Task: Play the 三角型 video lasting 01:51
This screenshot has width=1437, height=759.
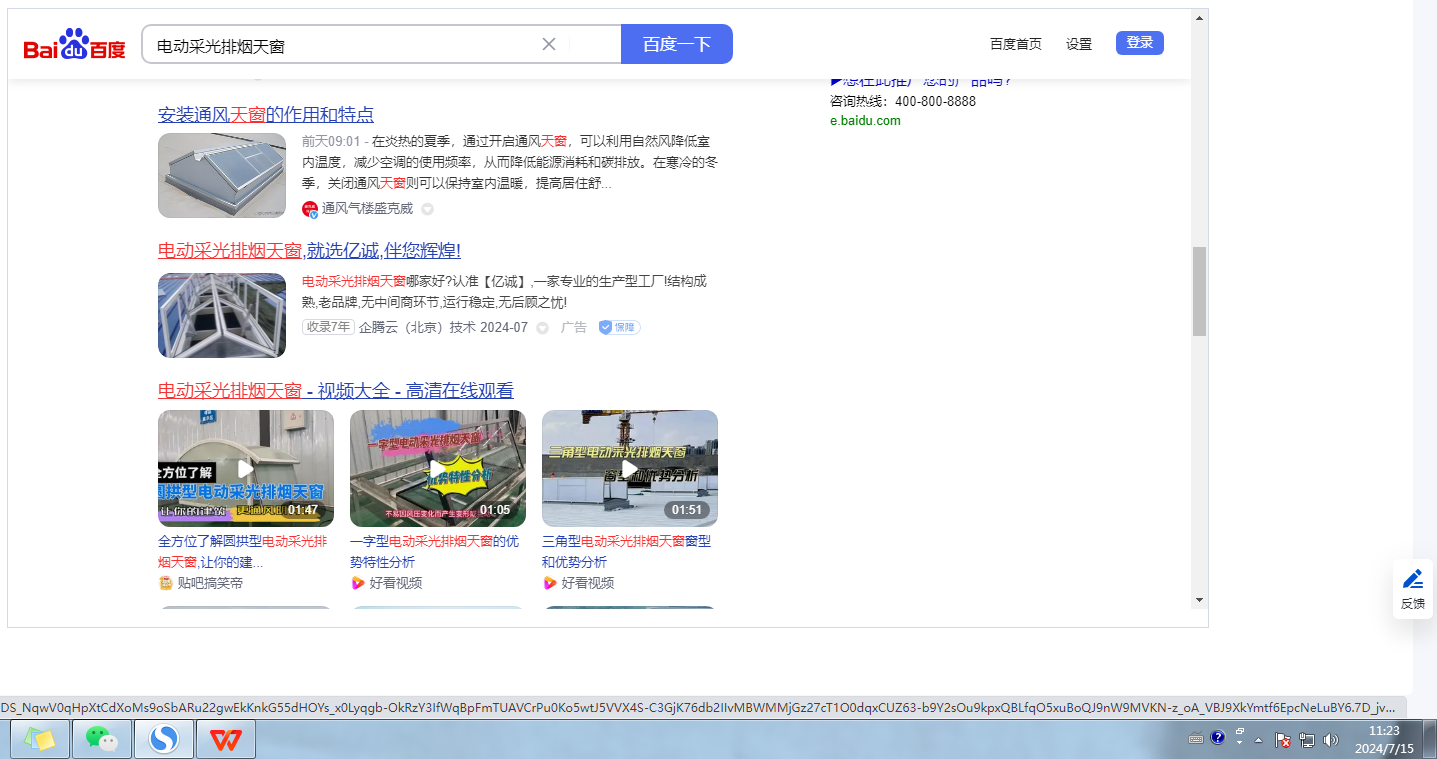Action: point(630,468)
